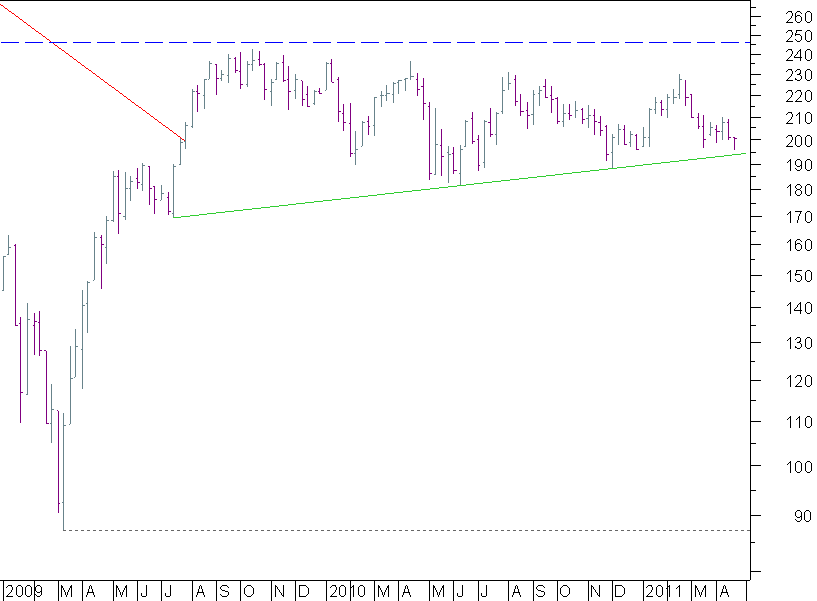Click the 250 price axis label
Viewport: 817px width, 601px height.
[799, 36]
